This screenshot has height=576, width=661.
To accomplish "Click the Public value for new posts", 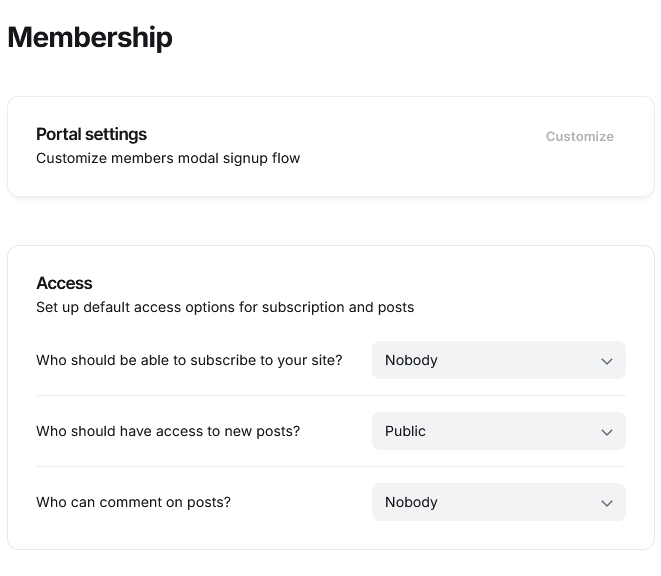I will [x=405, y=431].
